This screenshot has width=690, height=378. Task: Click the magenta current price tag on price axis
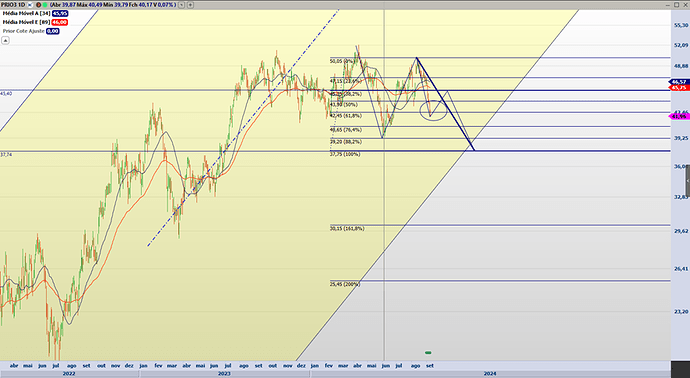pos(679,117)
